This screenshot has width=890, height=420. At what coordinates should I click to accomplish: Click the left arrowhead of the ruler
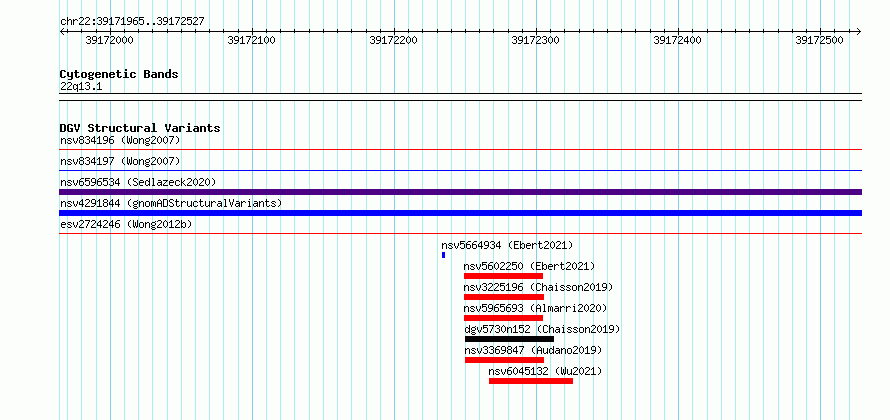[x=62, y=31]
